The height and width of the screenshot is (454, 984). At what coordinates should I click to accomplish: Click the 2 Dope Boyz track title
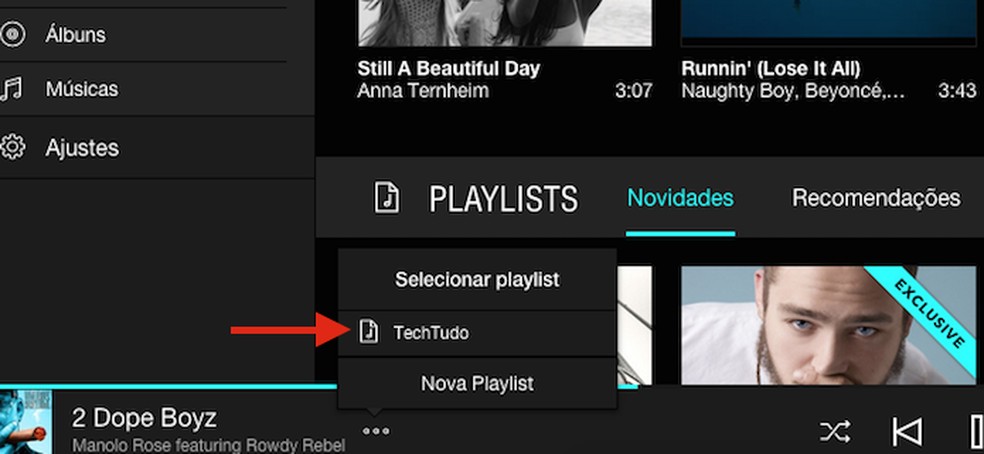[x=144, y=418]
